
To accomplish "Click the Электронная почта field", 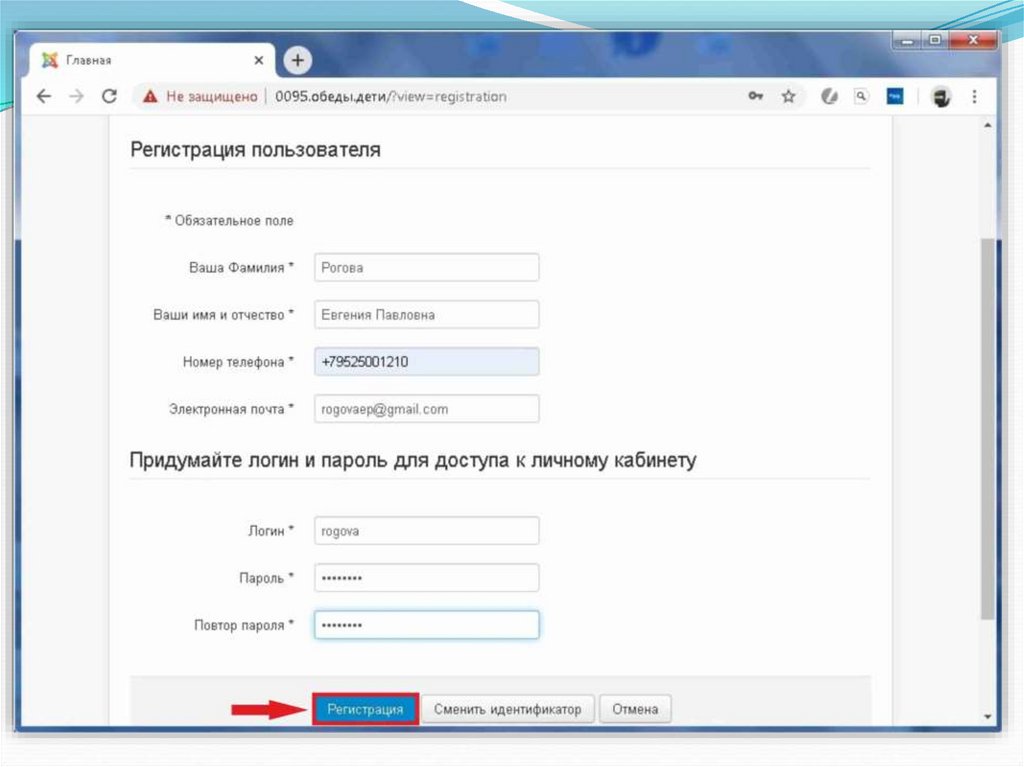I will pyautogui.click(x=426, y=409).
